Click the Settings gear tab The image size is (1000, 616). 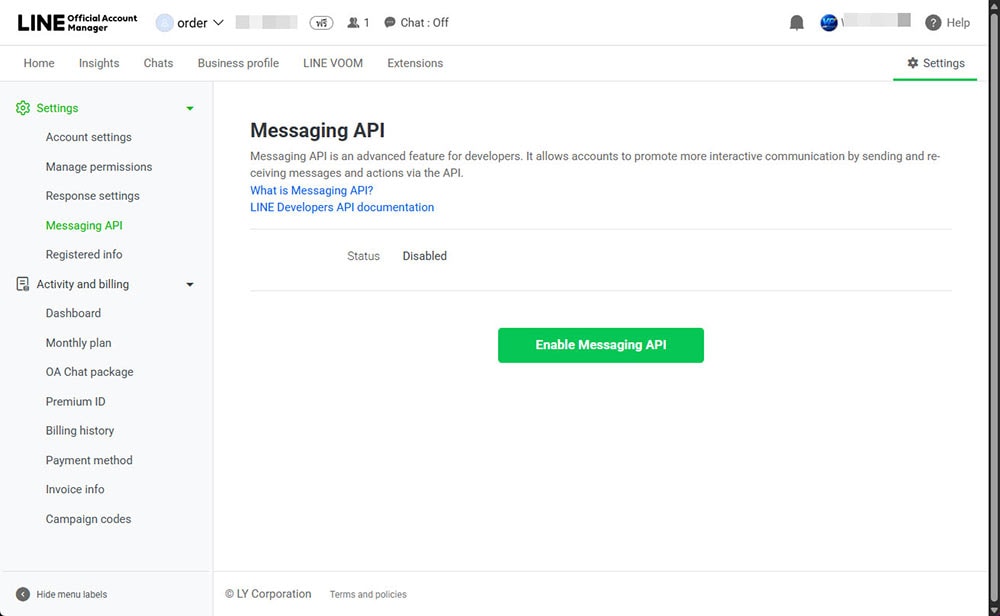coord(936,63)
